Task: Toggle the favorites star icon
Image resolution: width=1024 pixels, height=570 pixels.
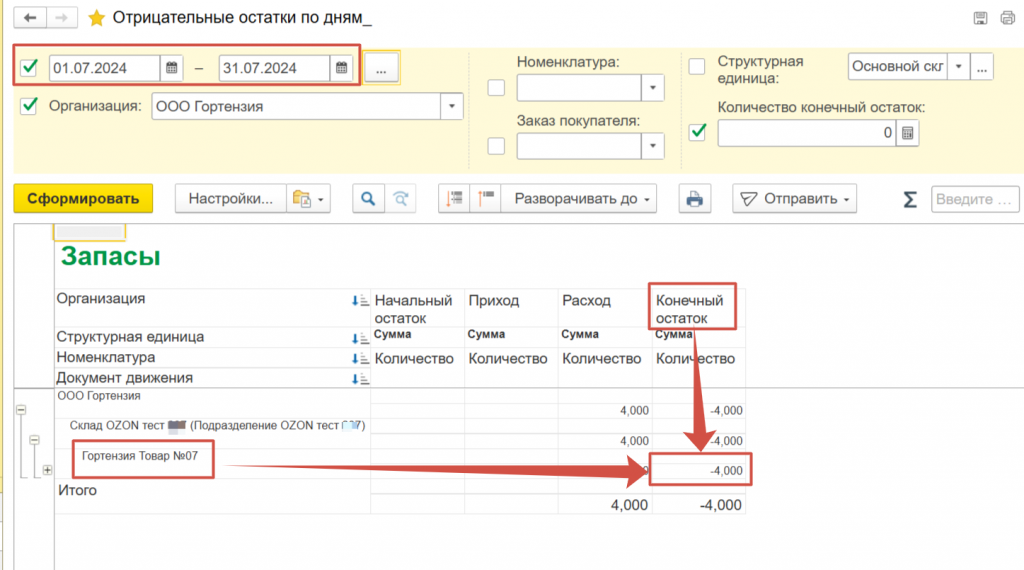Action: pos(96,18)
